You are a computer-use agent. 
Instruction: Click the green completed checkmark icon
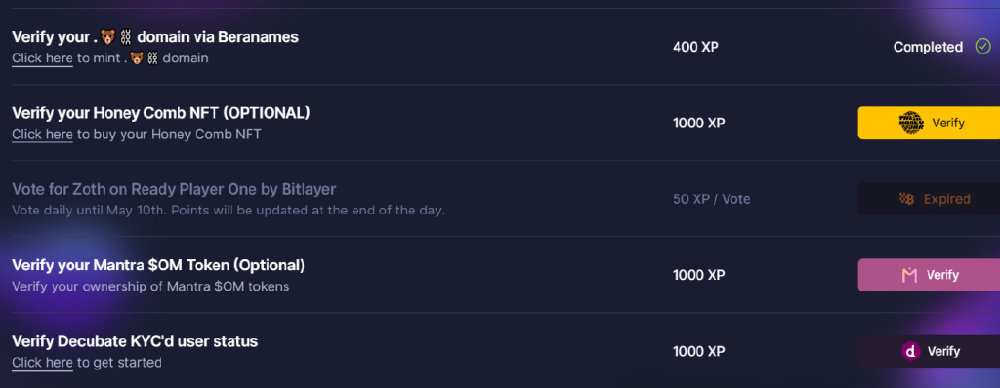(983, 47)
